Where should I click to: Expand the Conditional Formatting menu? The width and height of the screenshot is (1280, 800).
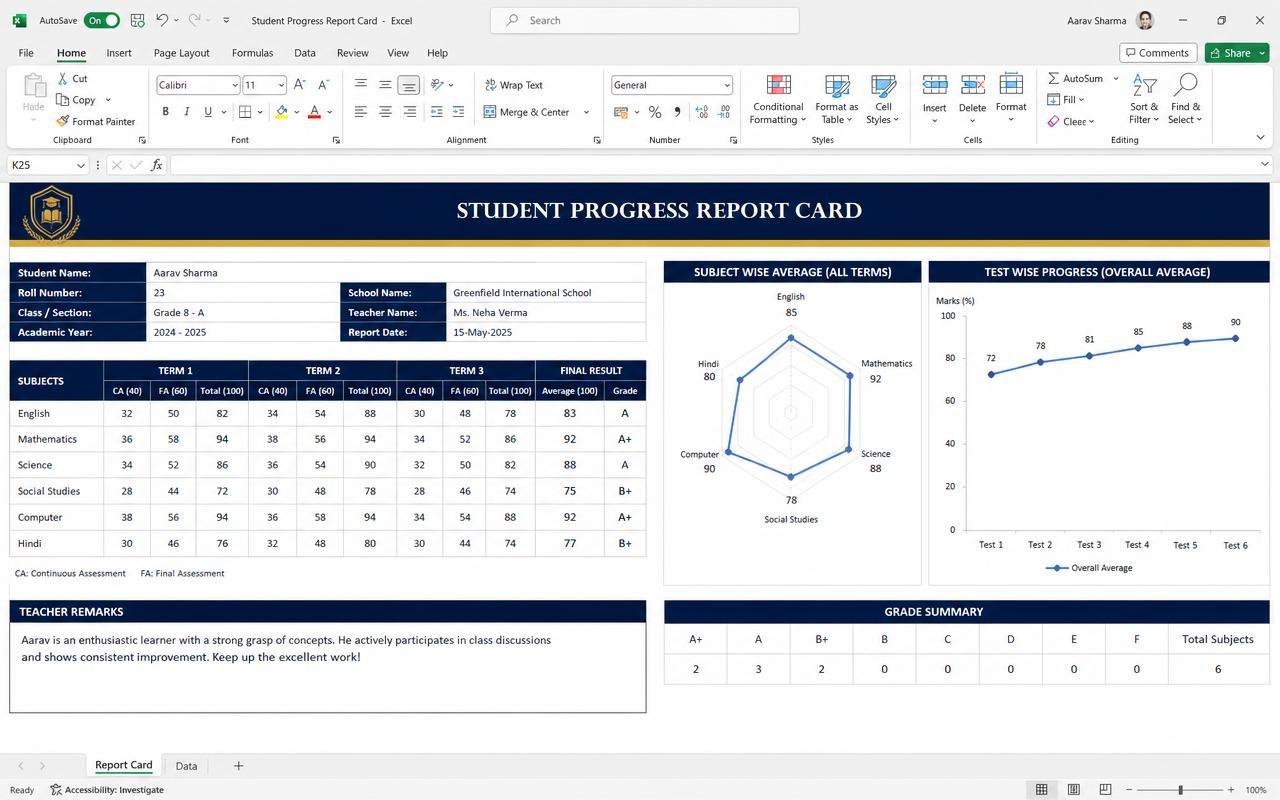click(778, 99)
